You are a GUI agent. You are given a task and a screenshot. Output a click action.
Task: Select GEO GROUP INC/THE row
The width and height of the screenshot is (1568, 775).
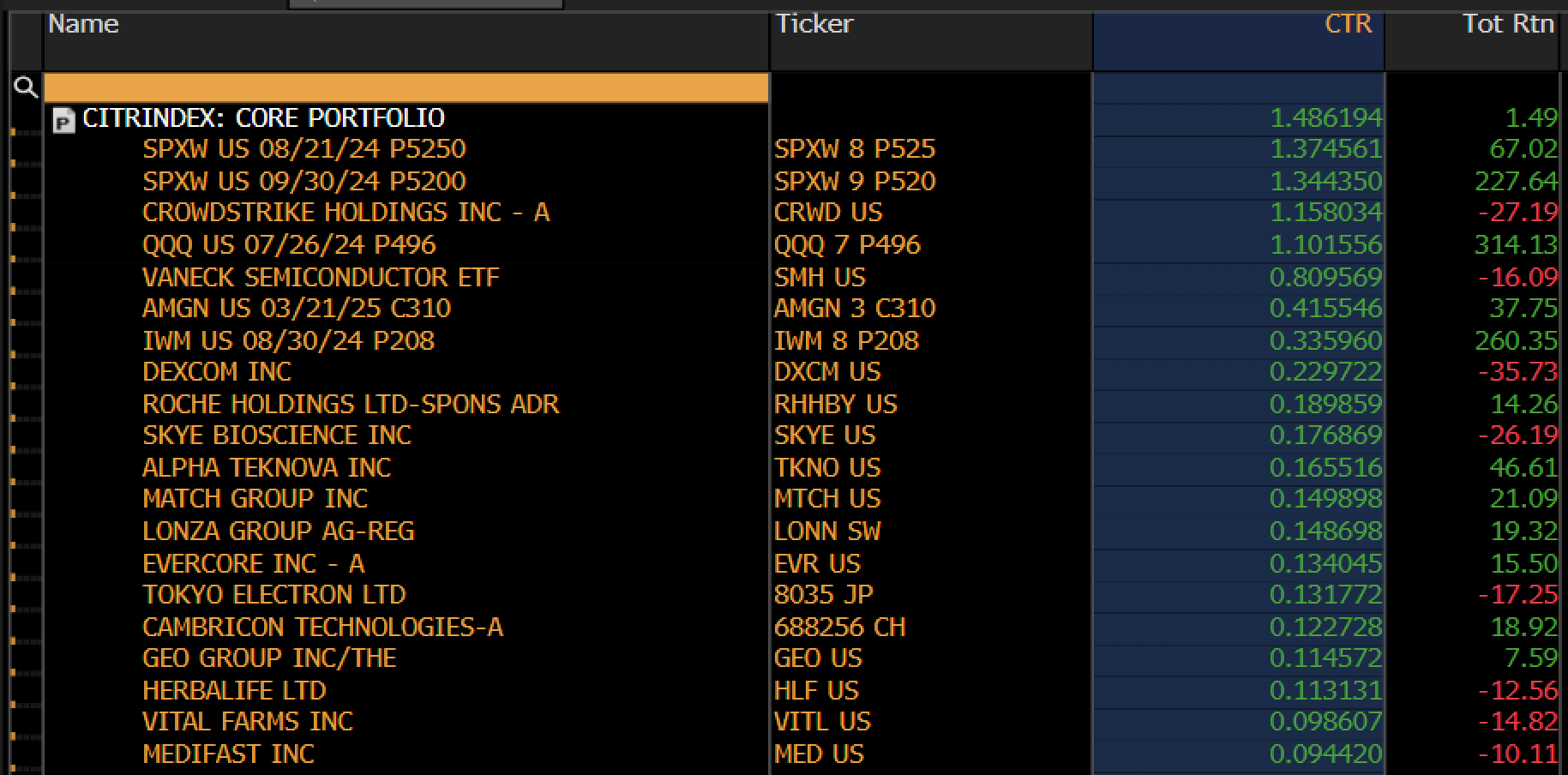point(269,658)
